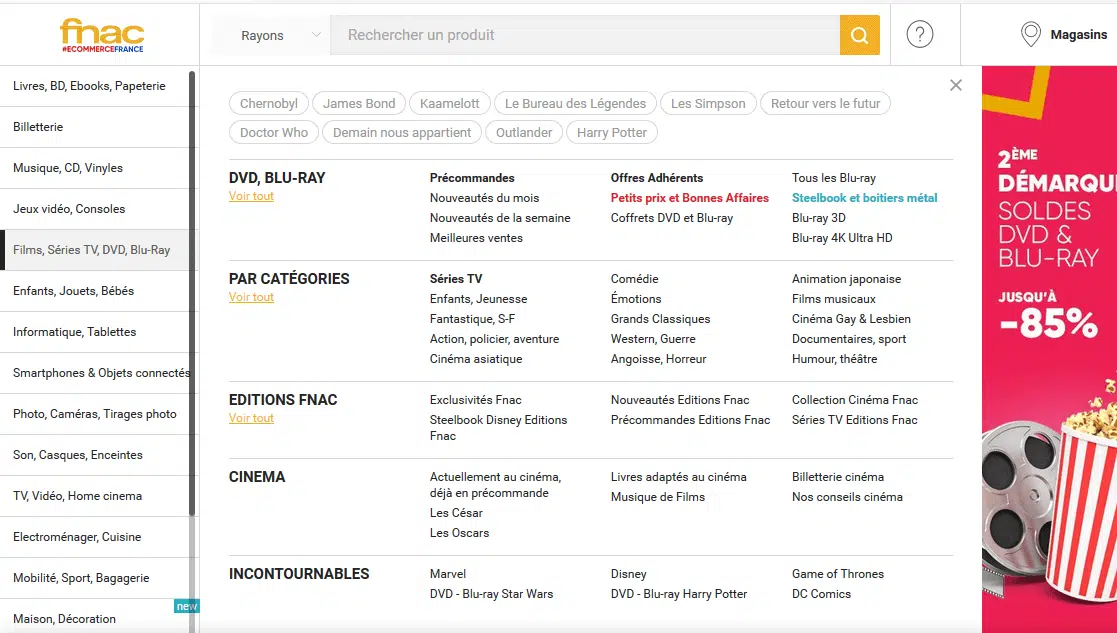1117x633 pixels.
Task: Click the Chernobyl suggestion tag
Action: pos(269,104)
